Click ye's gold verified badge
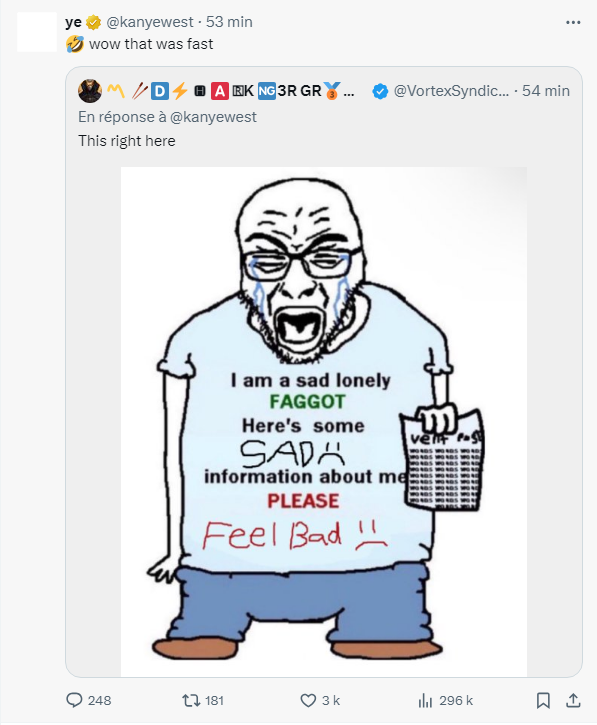The width and height of the screenshot is (597, 725). pos(94,22)
